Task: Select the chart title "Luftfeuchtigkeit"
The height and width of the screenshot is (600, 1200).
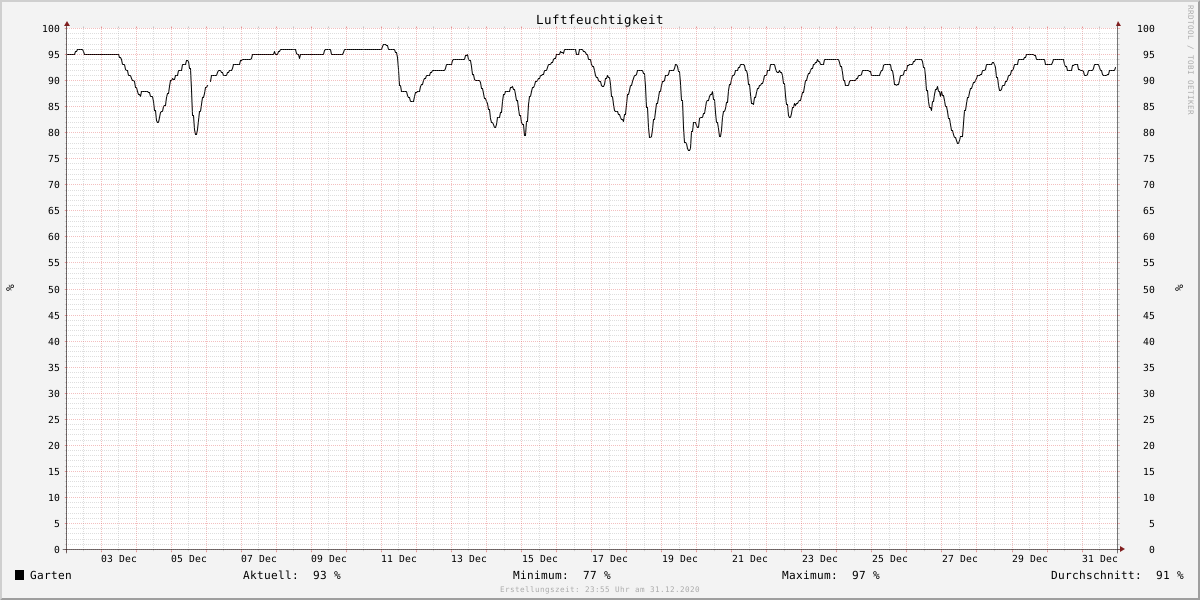Action: click(599, 20)
